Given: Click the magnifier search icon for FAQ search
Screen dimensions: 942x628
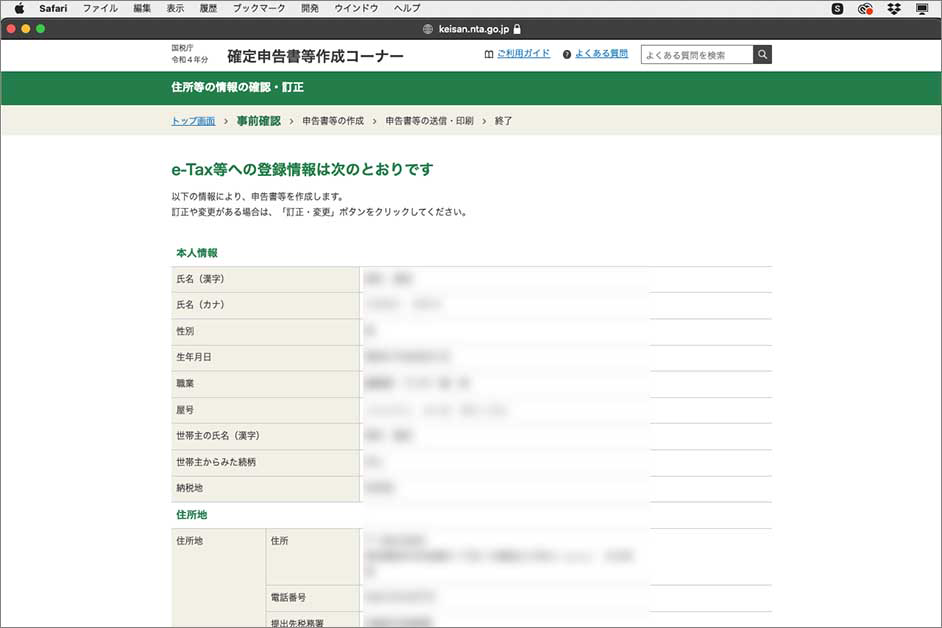Looking at the screenshot, I should [762, 55].
